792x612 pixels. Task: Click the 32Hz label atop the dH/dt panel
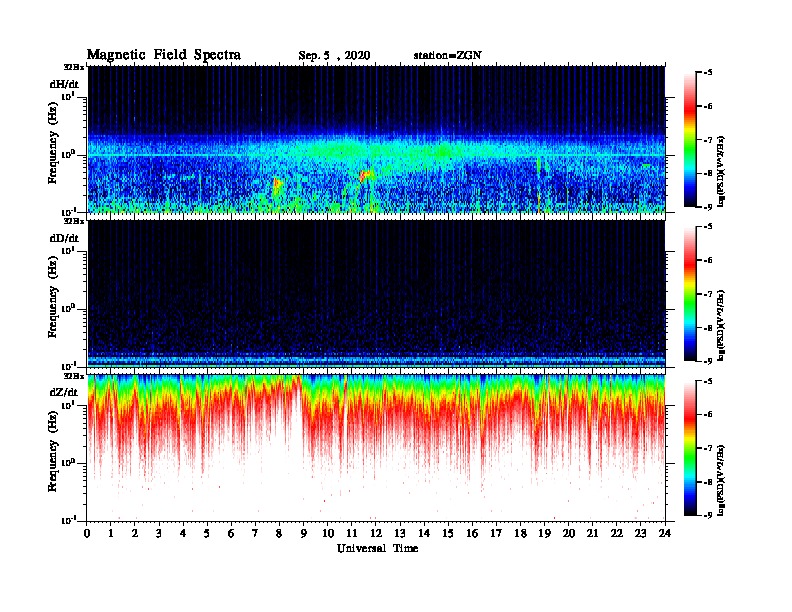point(74,67)
